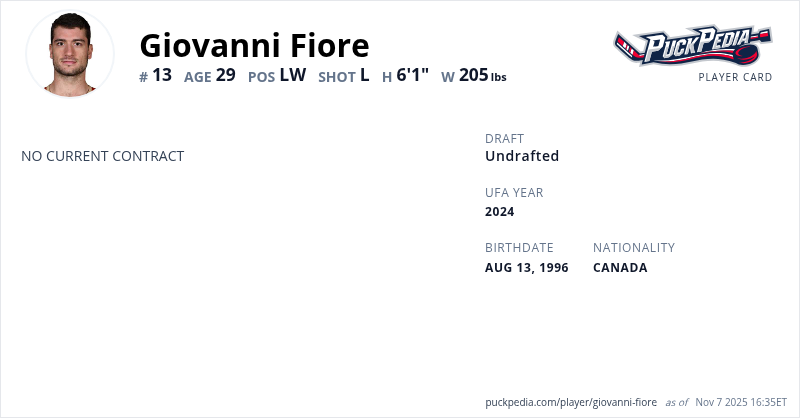Click the UFA YEAR heading

pos(514,192)
